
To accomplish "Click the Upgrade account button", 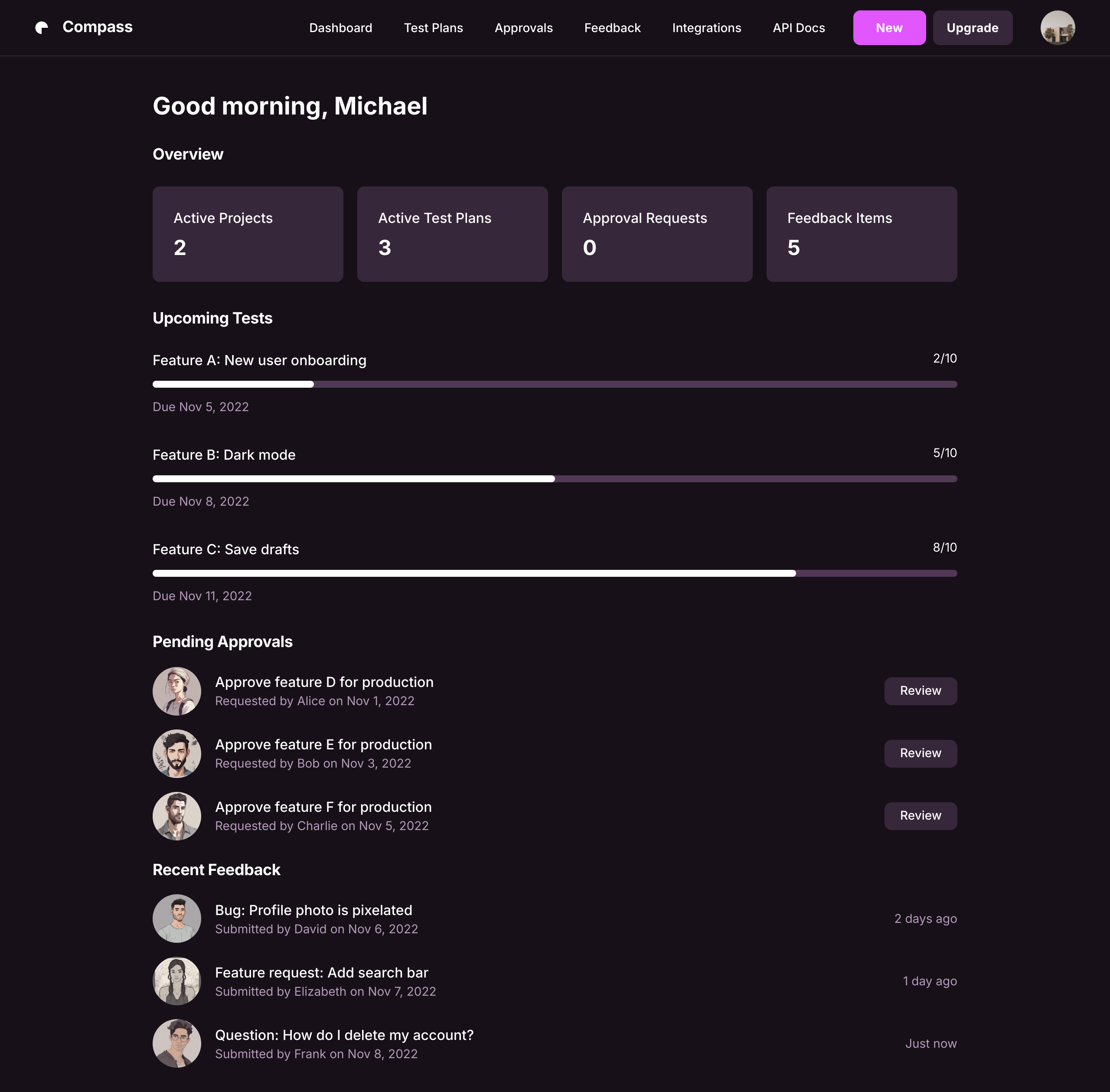I will click(x=972, y=27).
